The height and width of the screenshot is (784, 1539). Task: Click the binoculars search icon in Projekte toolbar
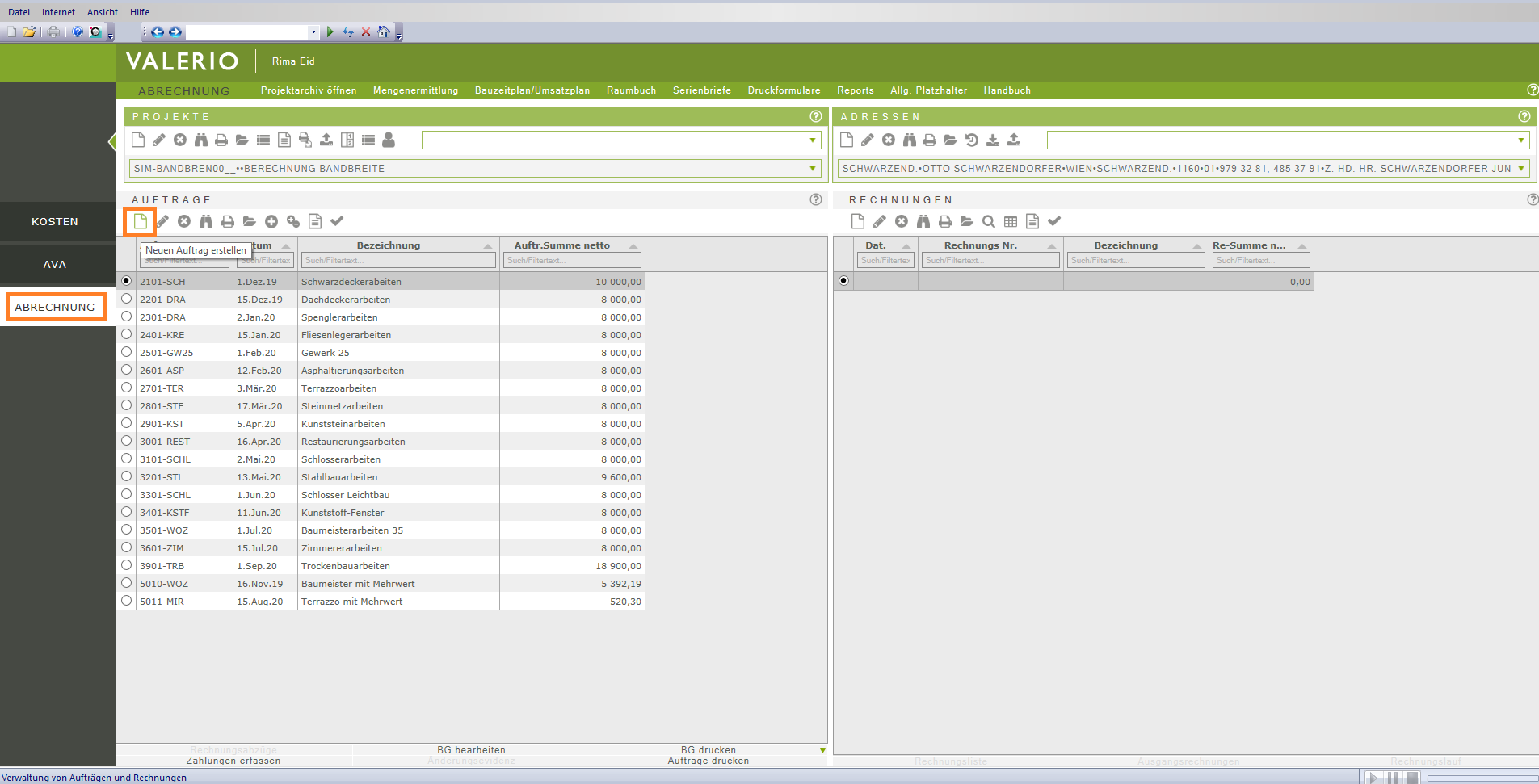[x=201, y=140]
